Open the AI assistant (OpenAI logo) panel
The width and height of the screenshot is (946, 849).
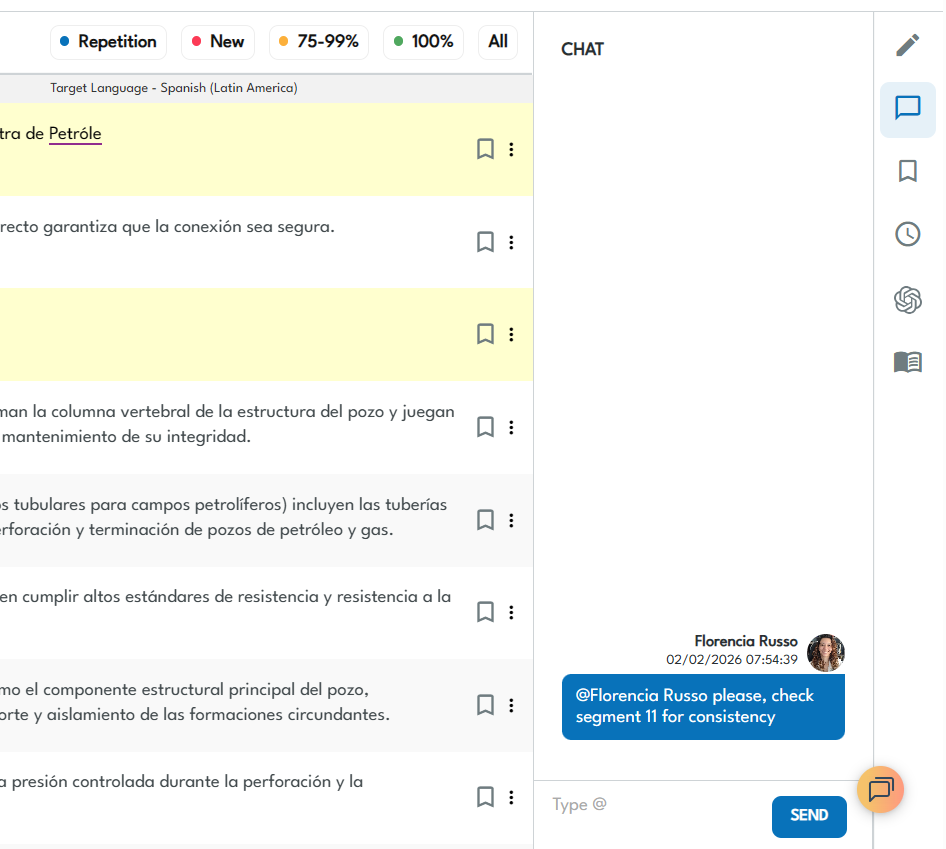(907, 299)
